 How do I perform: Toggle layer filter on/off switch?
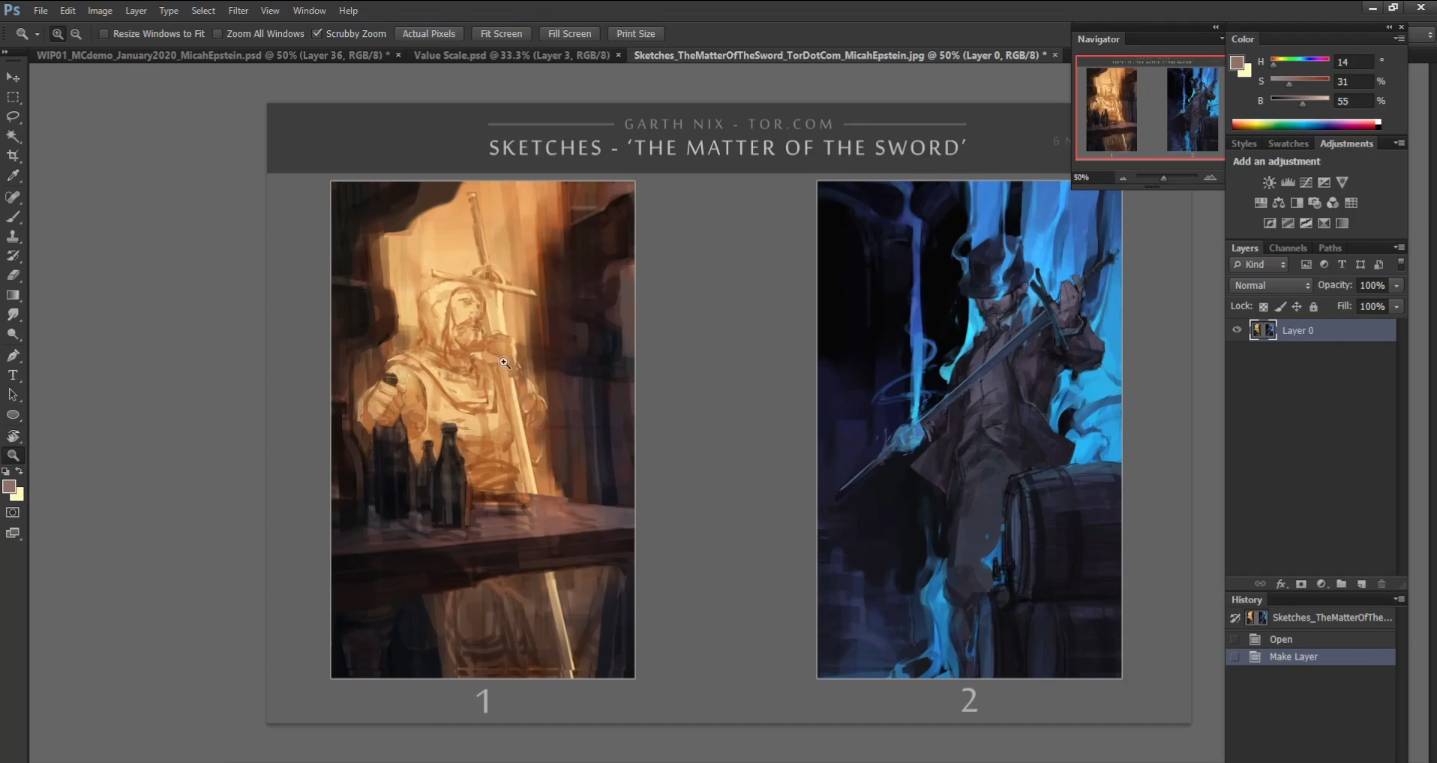point(1401,263)
